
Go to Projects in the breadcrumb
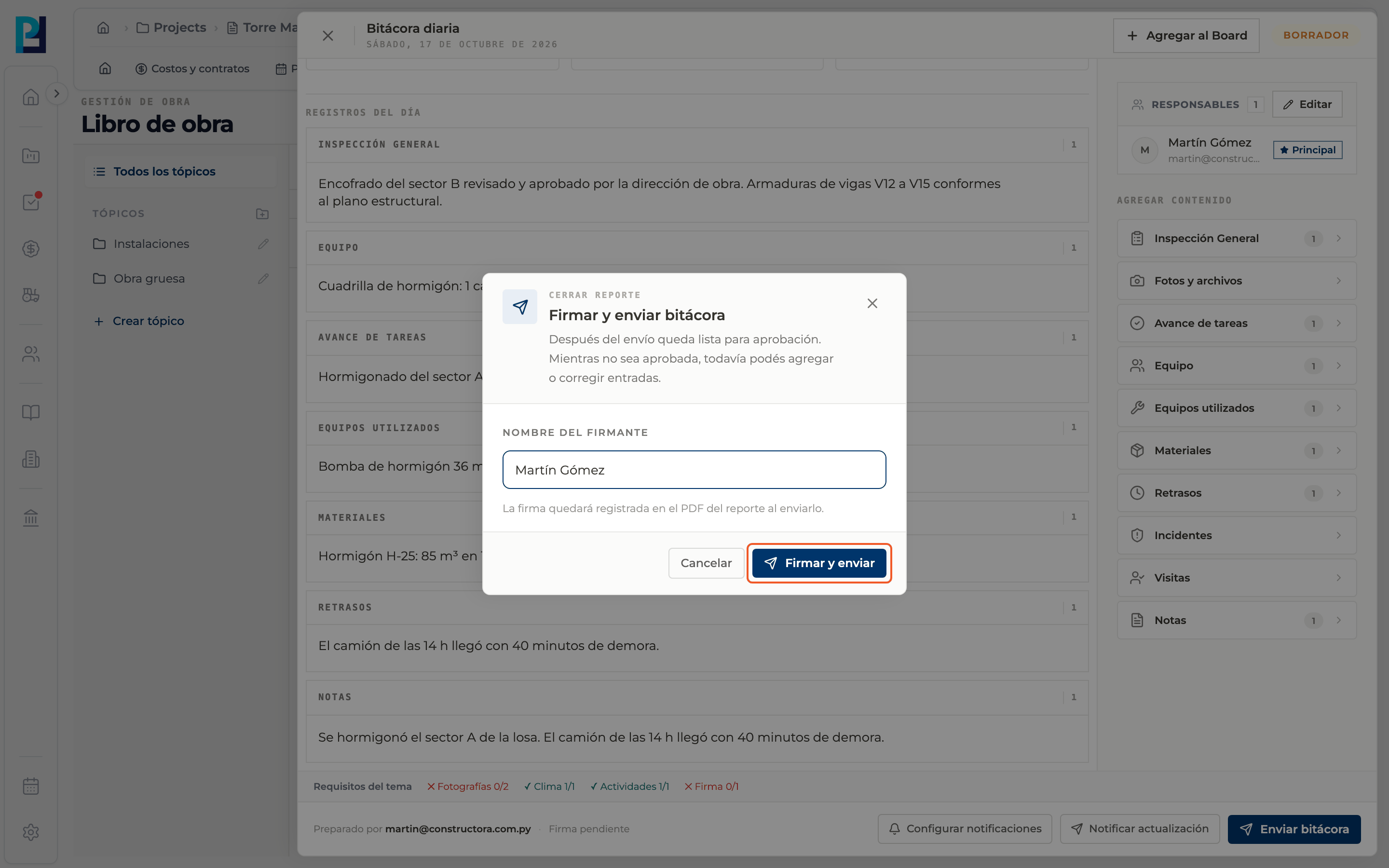tap(171, 27)
